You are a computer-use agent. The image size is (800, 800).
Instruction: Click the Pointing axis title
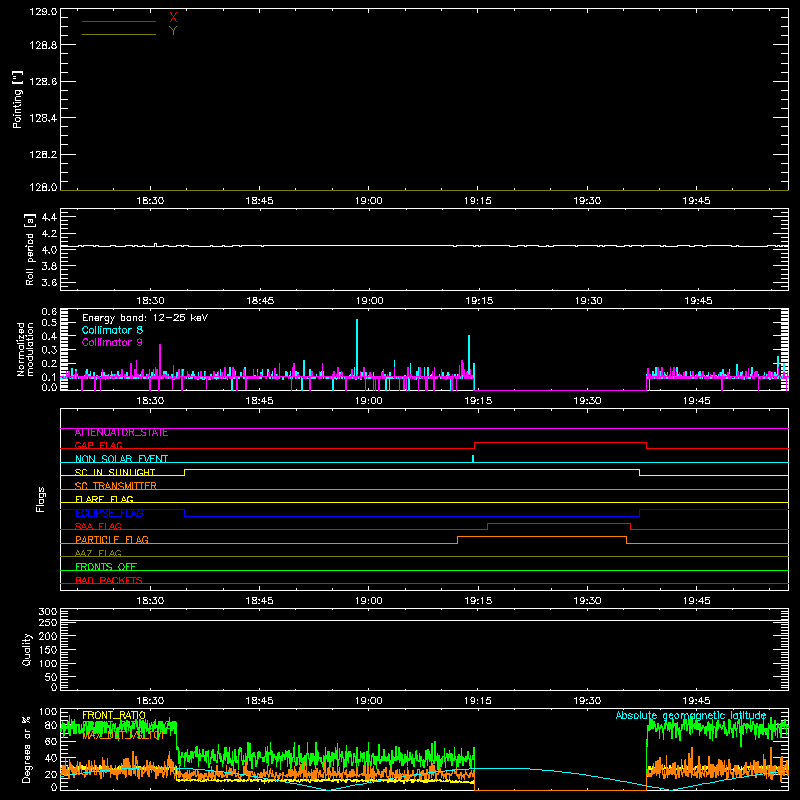tap(17, 99)
